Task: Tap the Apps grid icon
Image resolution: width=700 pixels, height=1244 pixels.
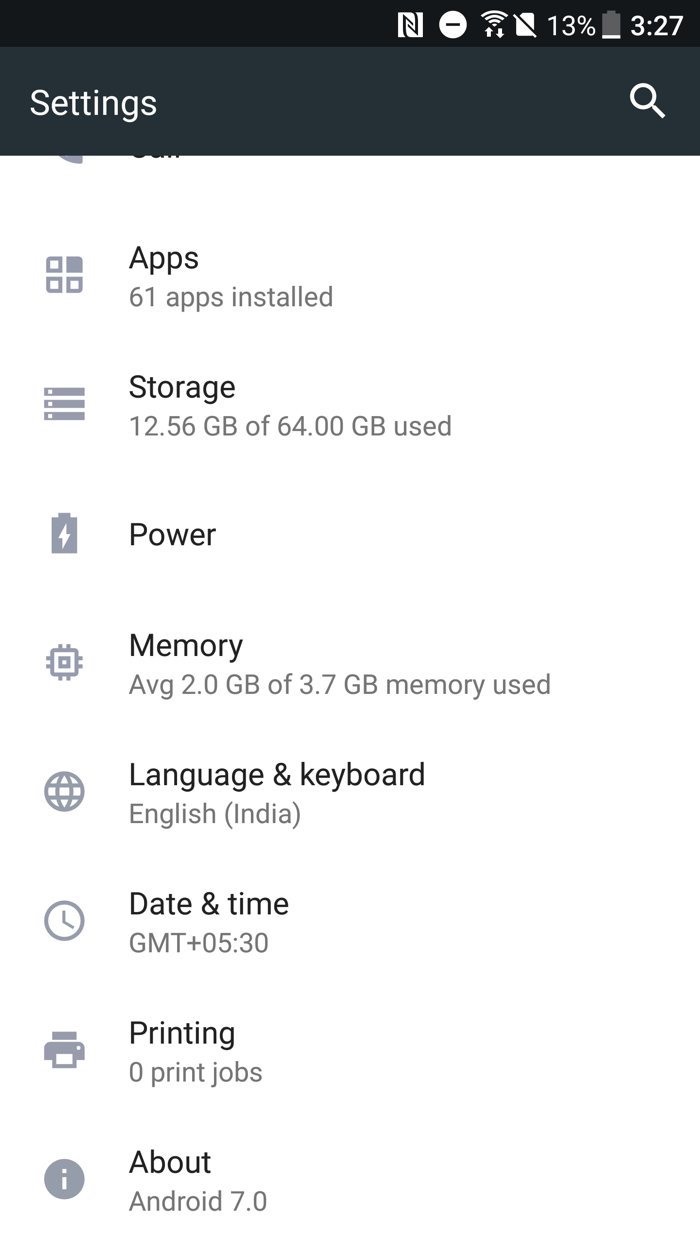Action: click(65, 275)
